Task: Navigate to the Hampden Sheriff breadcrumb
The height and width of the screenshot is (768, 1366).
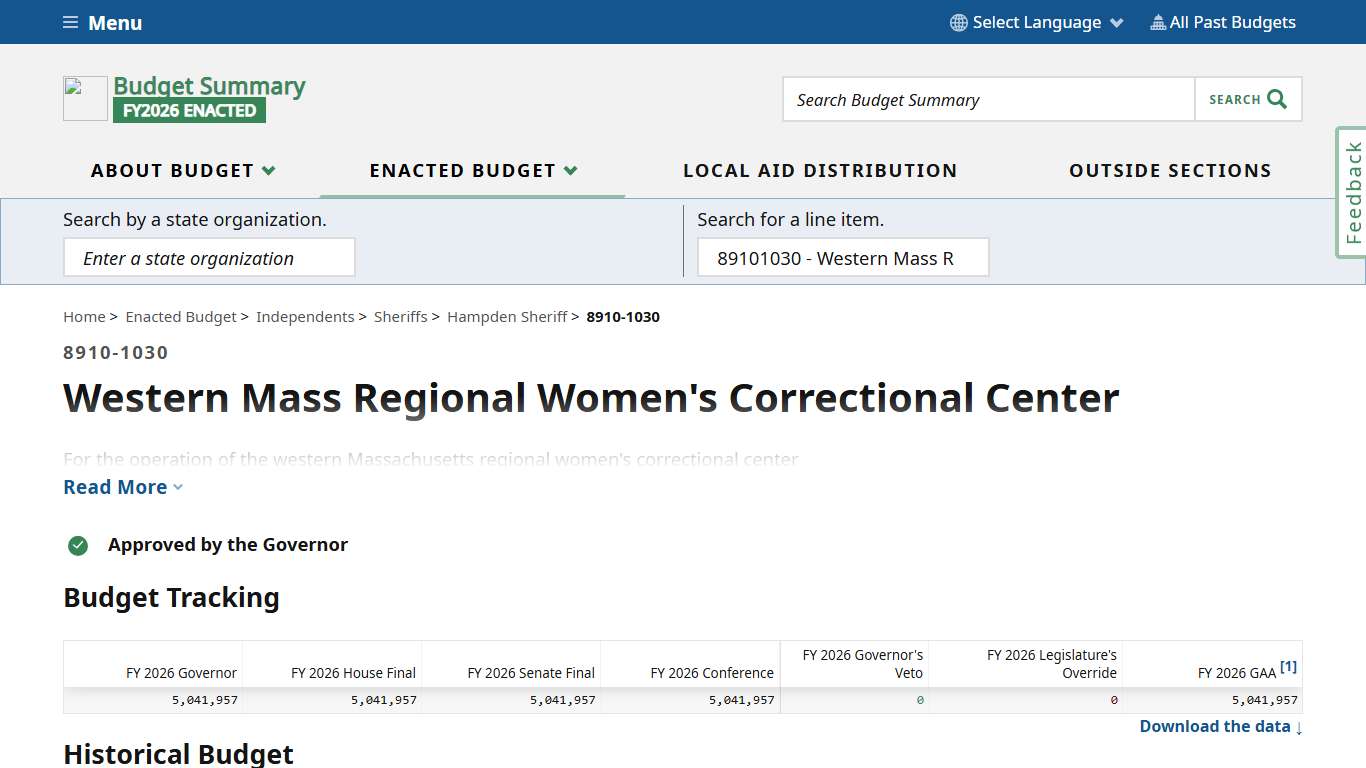Action: click(507, 316)
